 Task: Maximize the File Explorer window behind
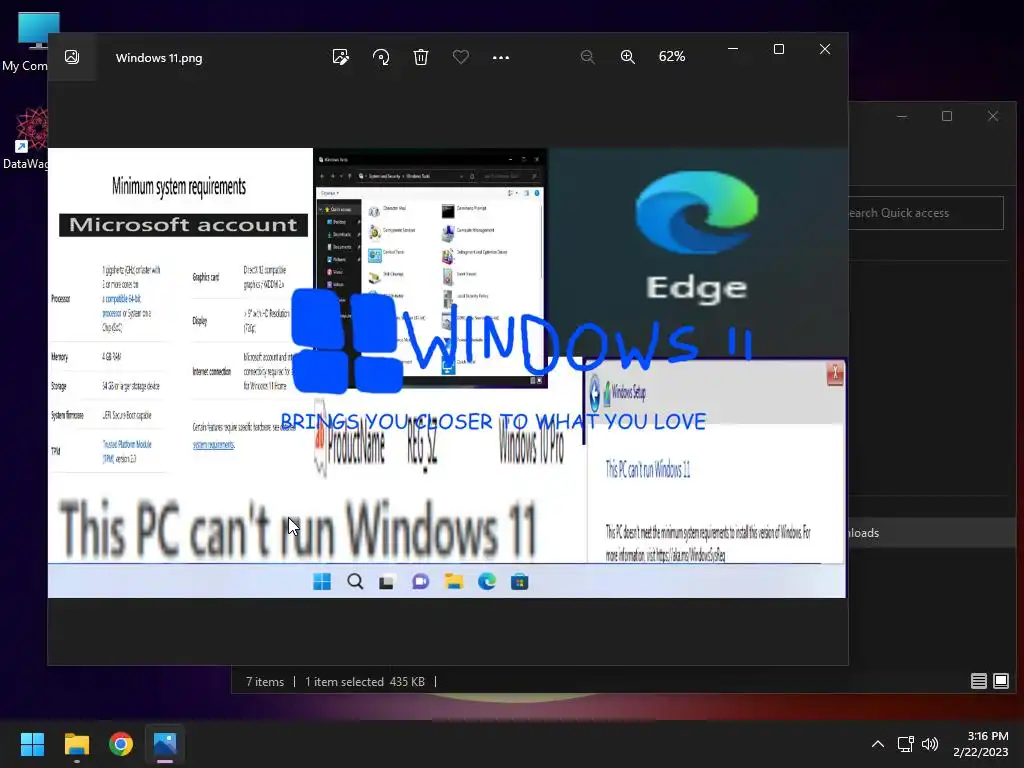947,116
